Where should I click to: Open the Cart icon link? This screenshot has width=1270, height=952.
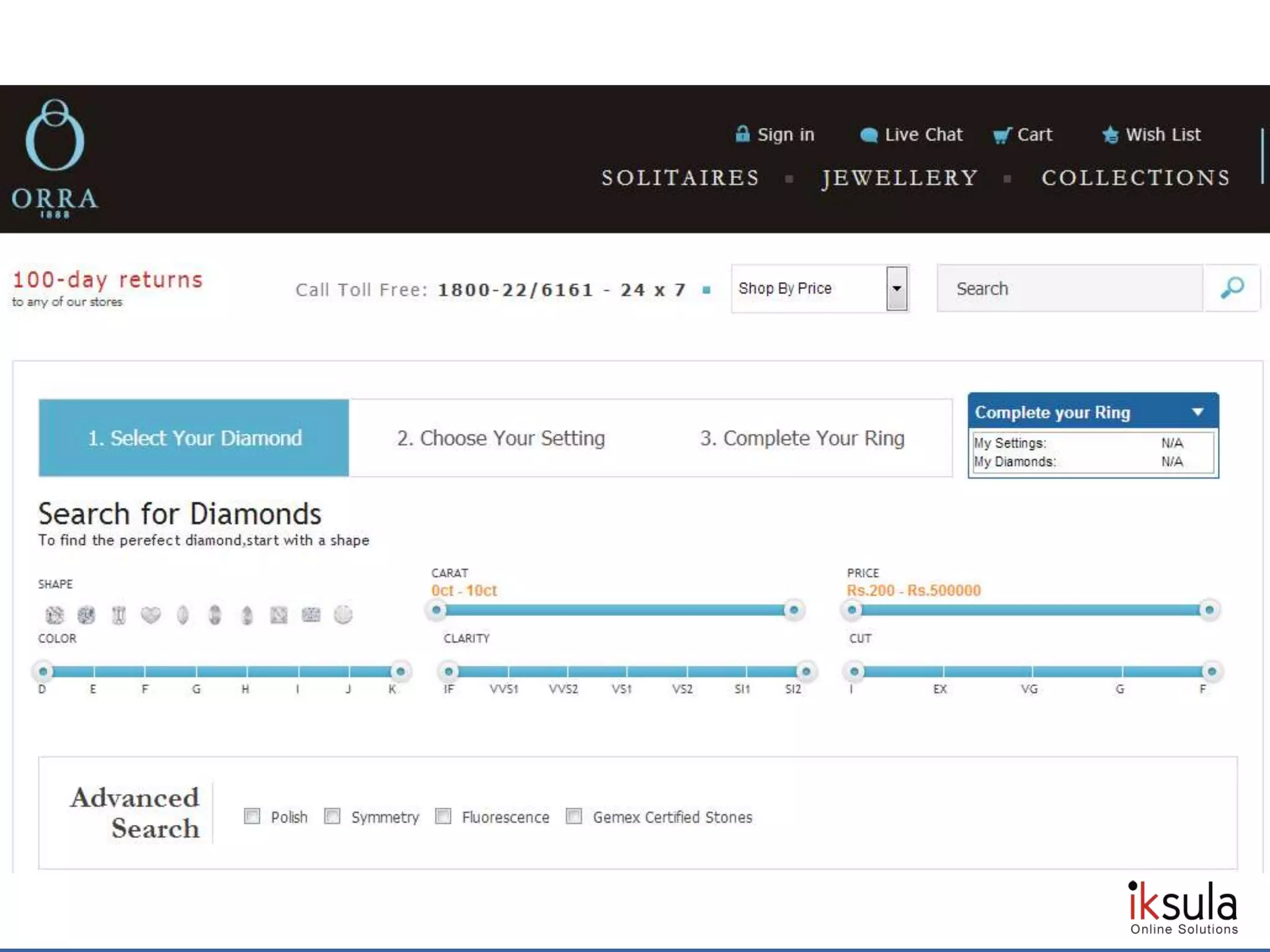(1023, 134)
